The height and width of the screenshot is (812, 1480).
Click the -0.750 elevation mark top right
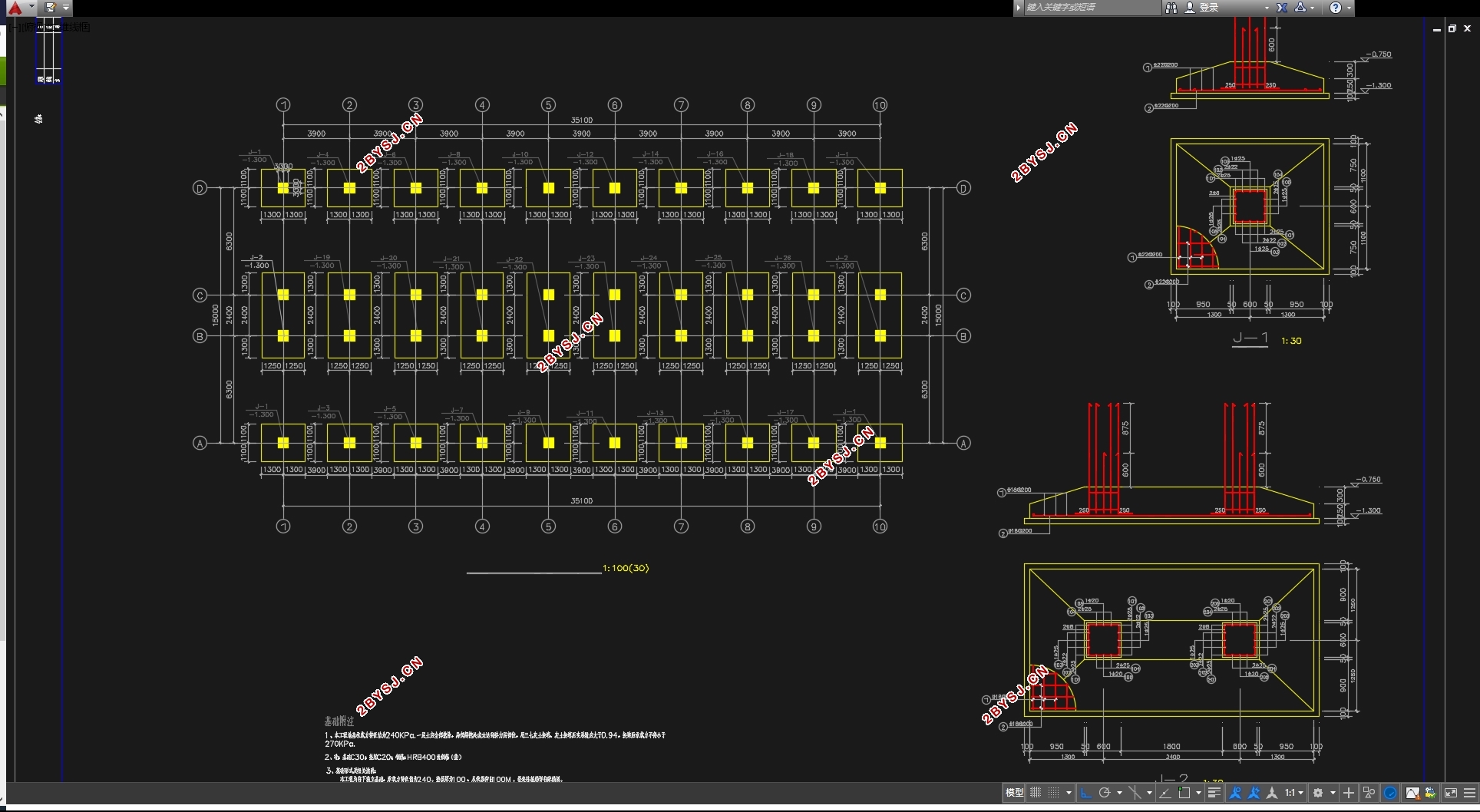pos(1379,54)
